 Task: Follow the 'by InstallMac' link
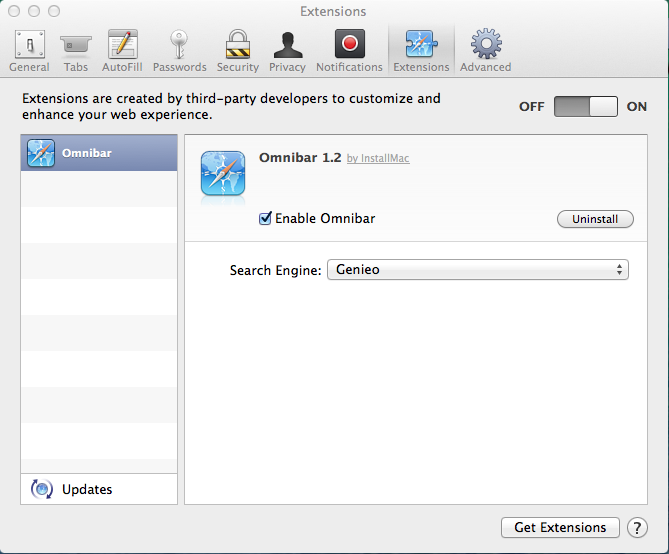pyautogui.click(x=378, y=158)
